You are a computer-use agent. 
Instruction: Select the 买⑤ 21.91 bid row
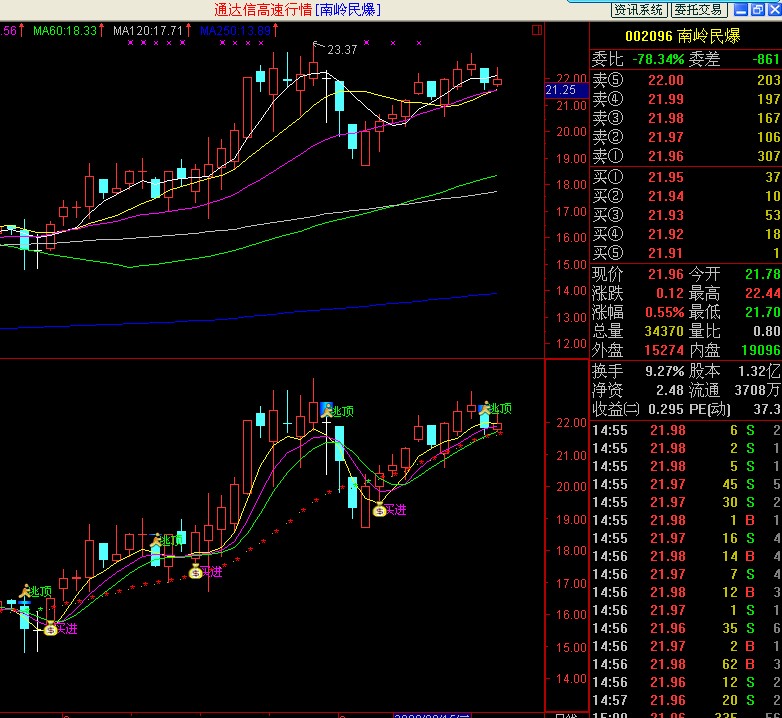(686, 253)
